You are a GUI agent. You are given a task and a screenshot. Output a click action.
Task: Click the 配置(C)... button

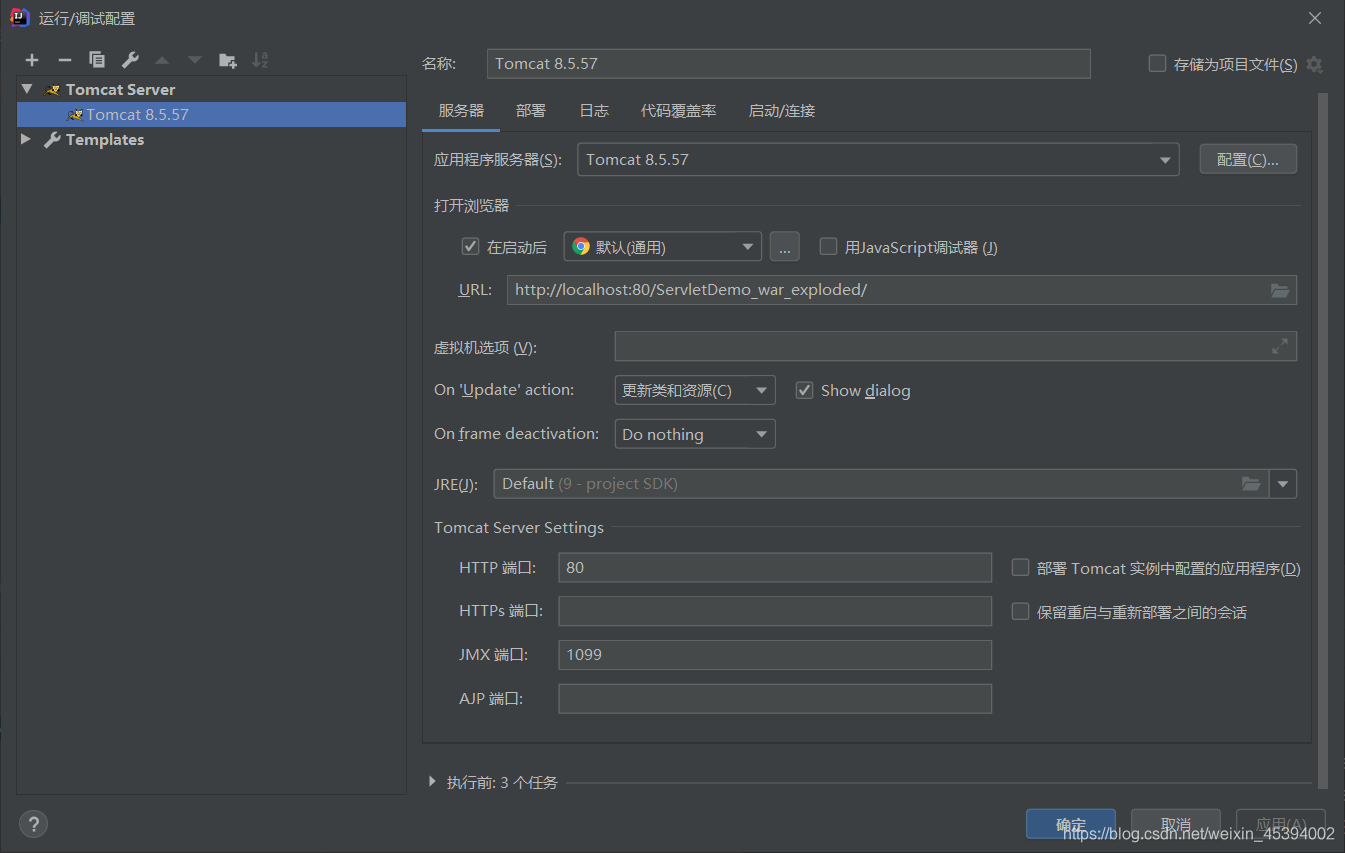1248,160
